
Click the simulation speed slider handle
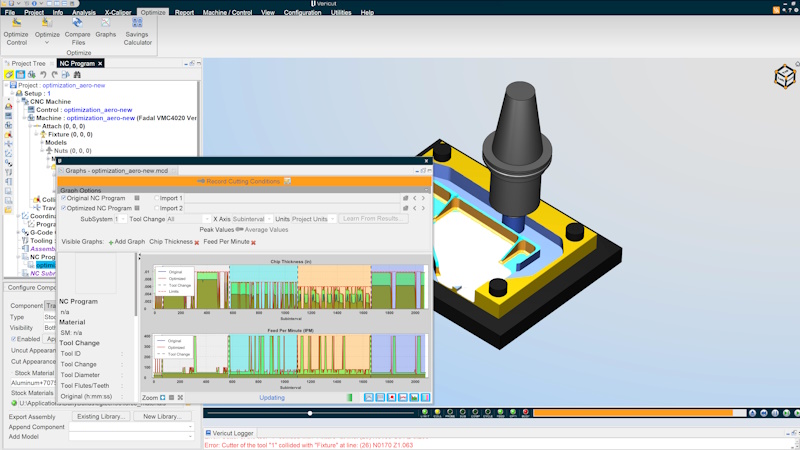click(310, 413)
